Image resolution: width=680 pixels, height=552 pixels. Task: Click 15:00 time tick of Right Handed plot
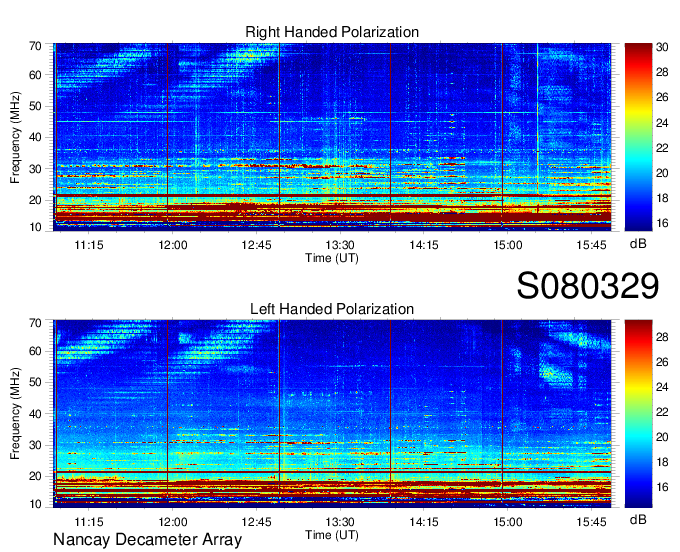point(507,245)
